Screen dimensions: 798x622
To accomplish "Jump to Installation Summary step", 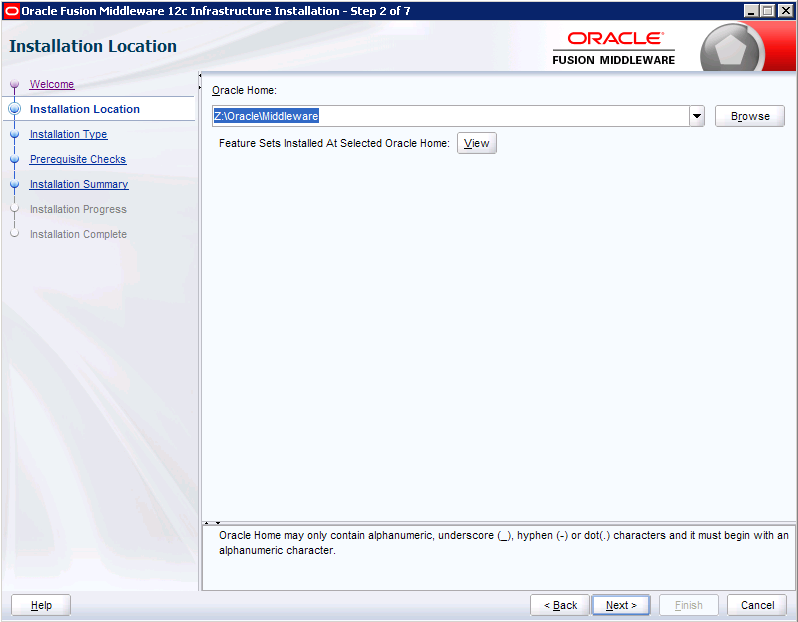I will click(79, 184).
